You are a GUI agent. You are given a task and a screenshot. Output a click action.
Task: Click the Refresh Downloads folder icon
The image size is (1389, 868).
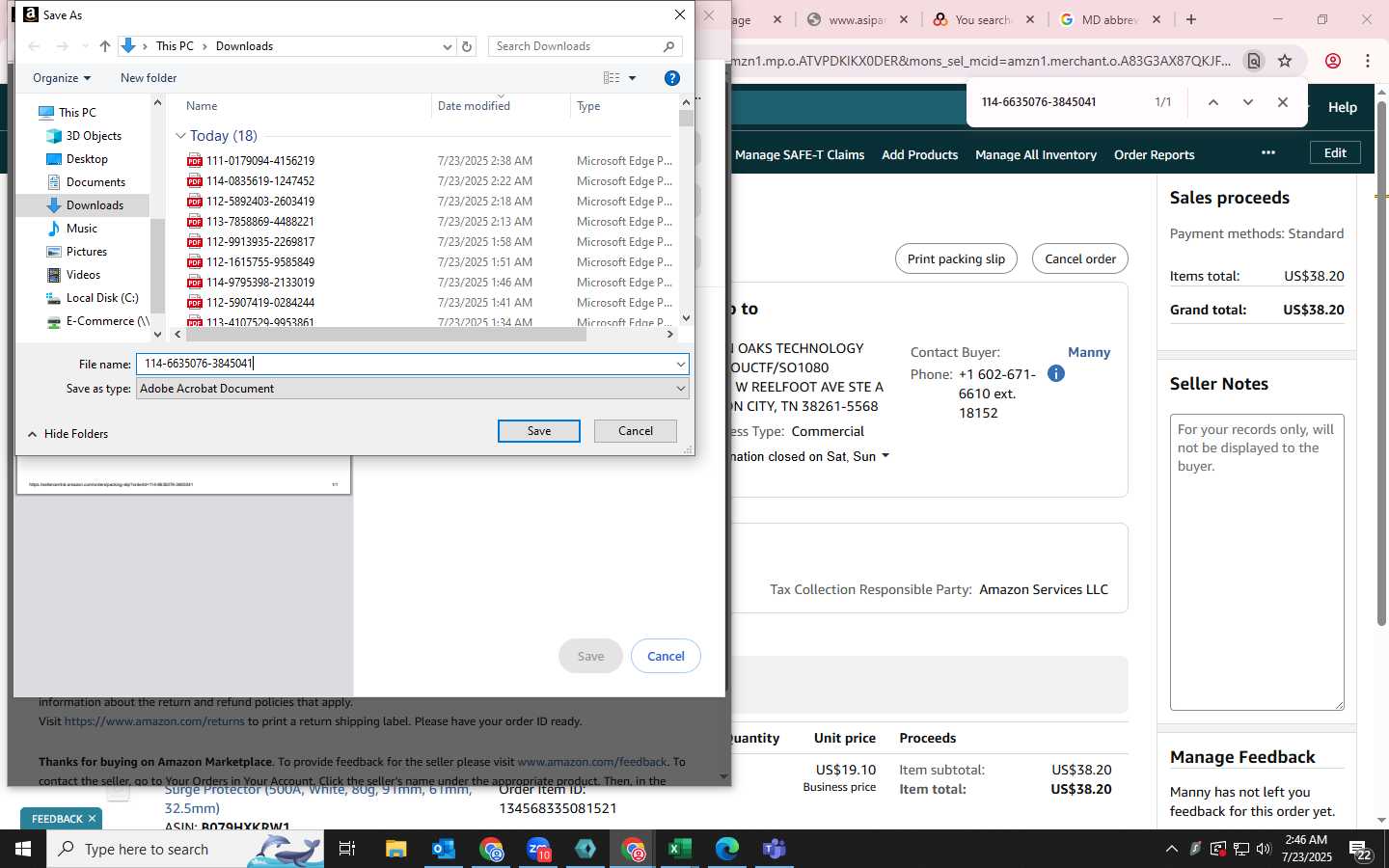467,46
